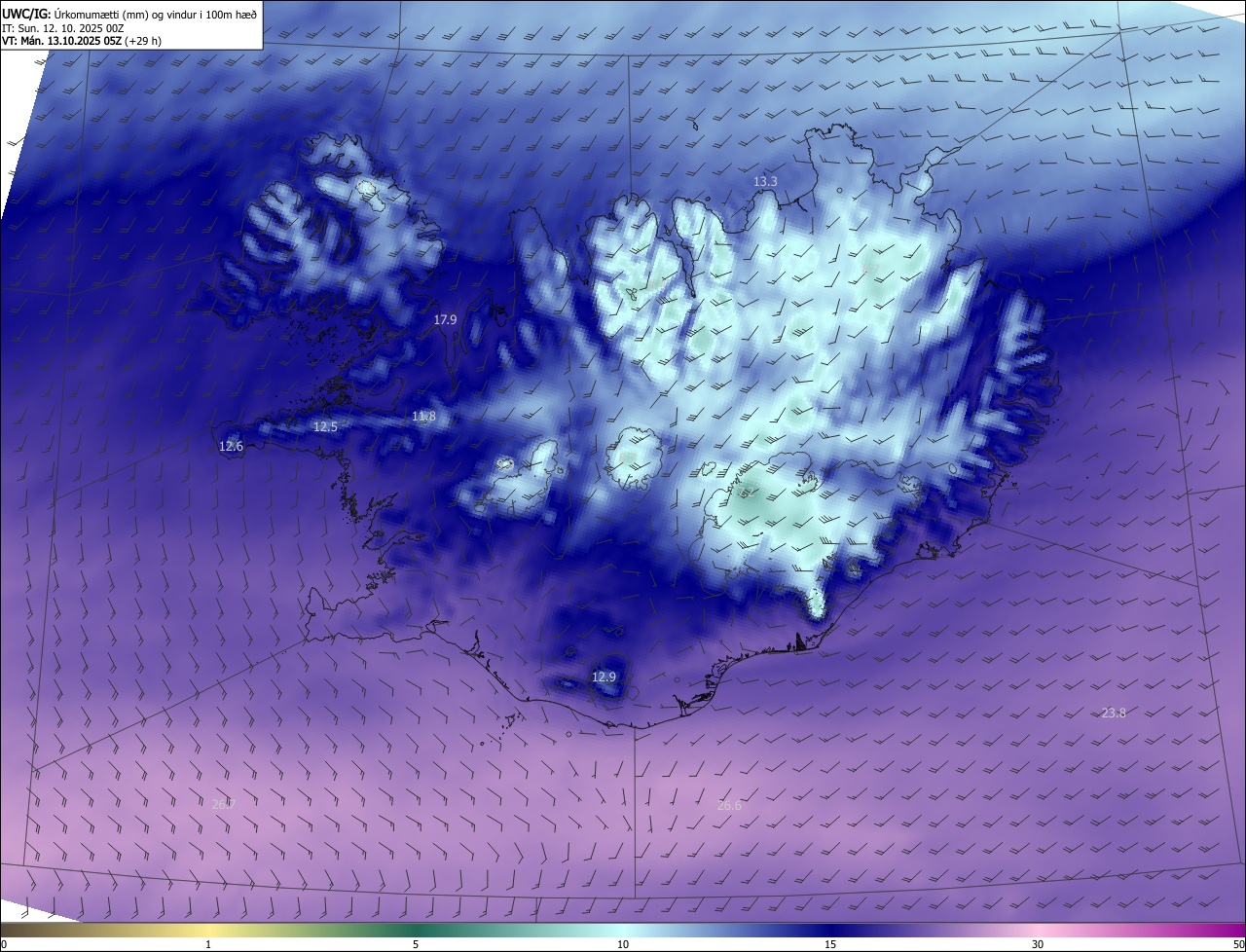Click the colour scale tick label 10
1246x952 pixels.
623,945
